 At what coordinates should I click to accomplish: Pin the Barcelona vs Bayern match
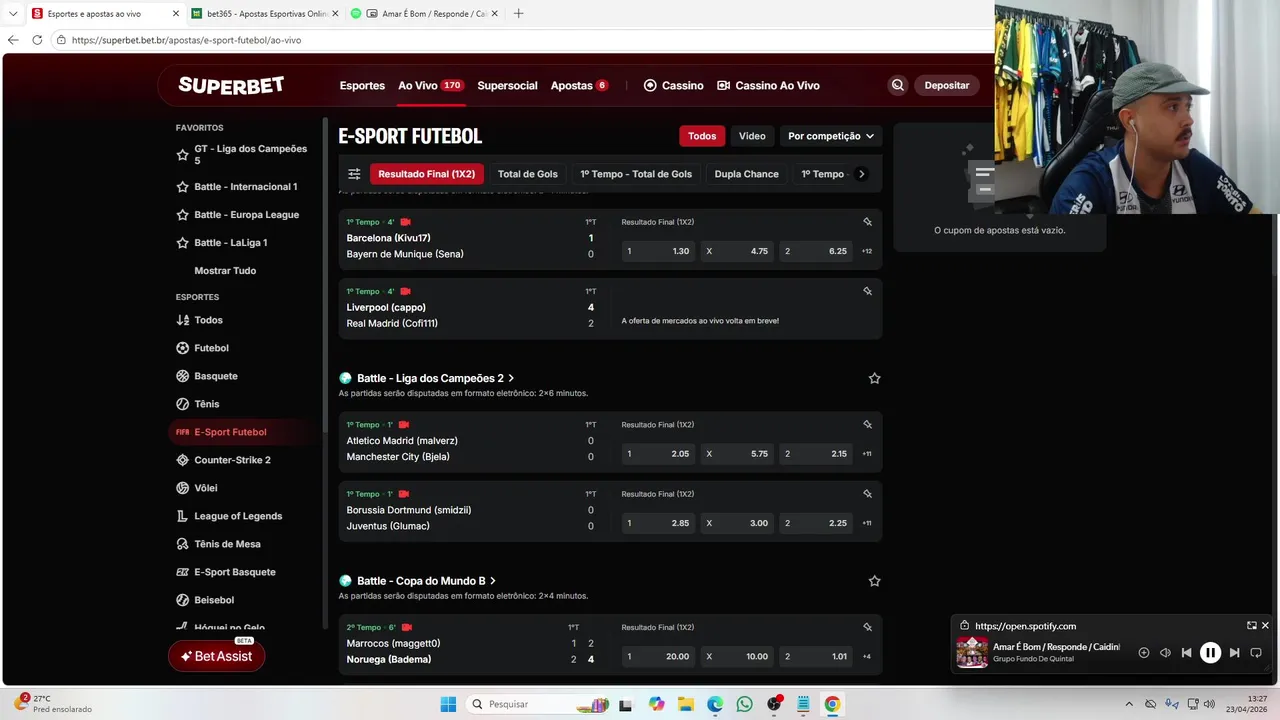tap(867, 222)
